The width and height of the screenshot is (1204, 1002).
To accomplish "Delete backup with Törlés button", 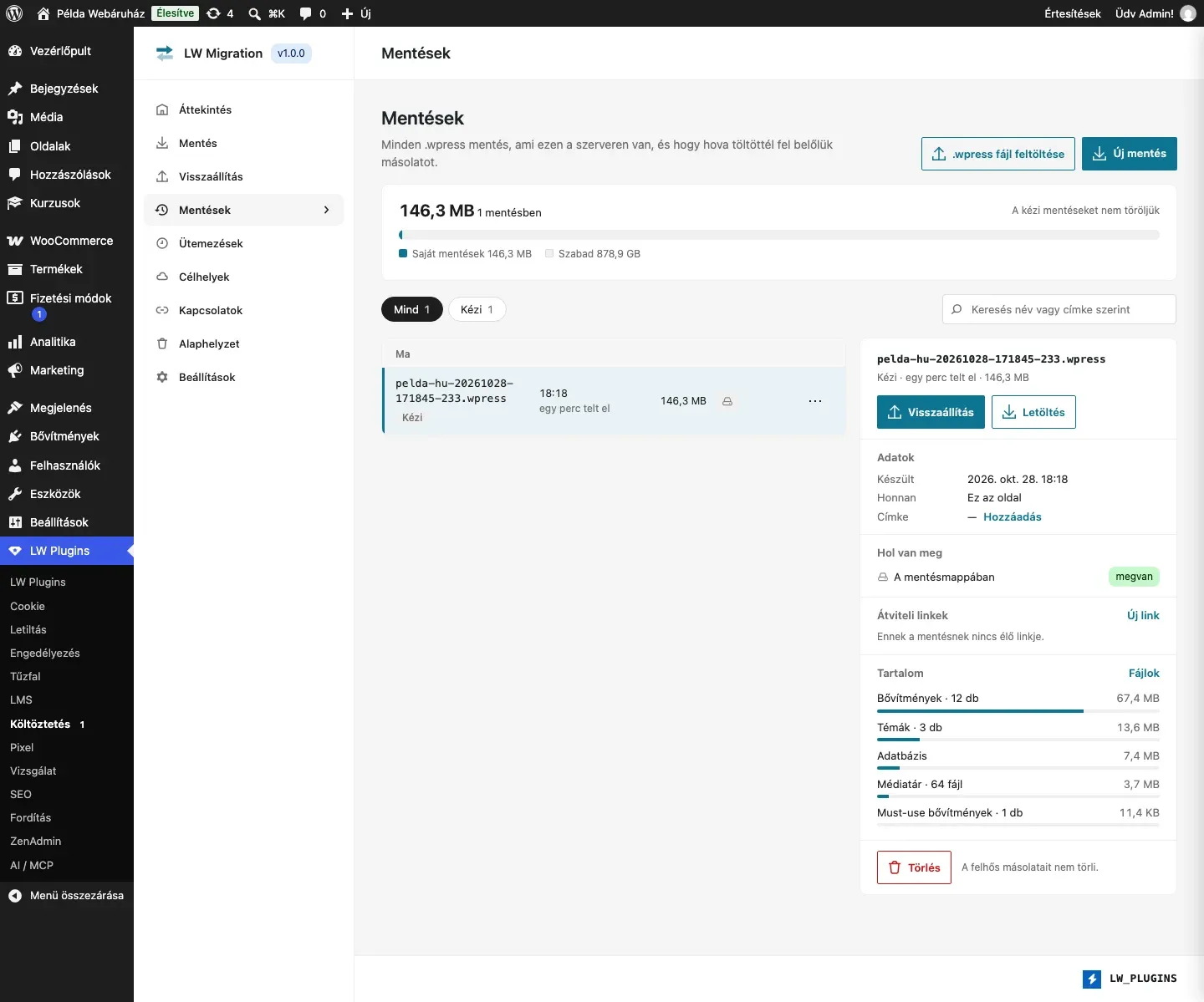I will click(914, 867).
